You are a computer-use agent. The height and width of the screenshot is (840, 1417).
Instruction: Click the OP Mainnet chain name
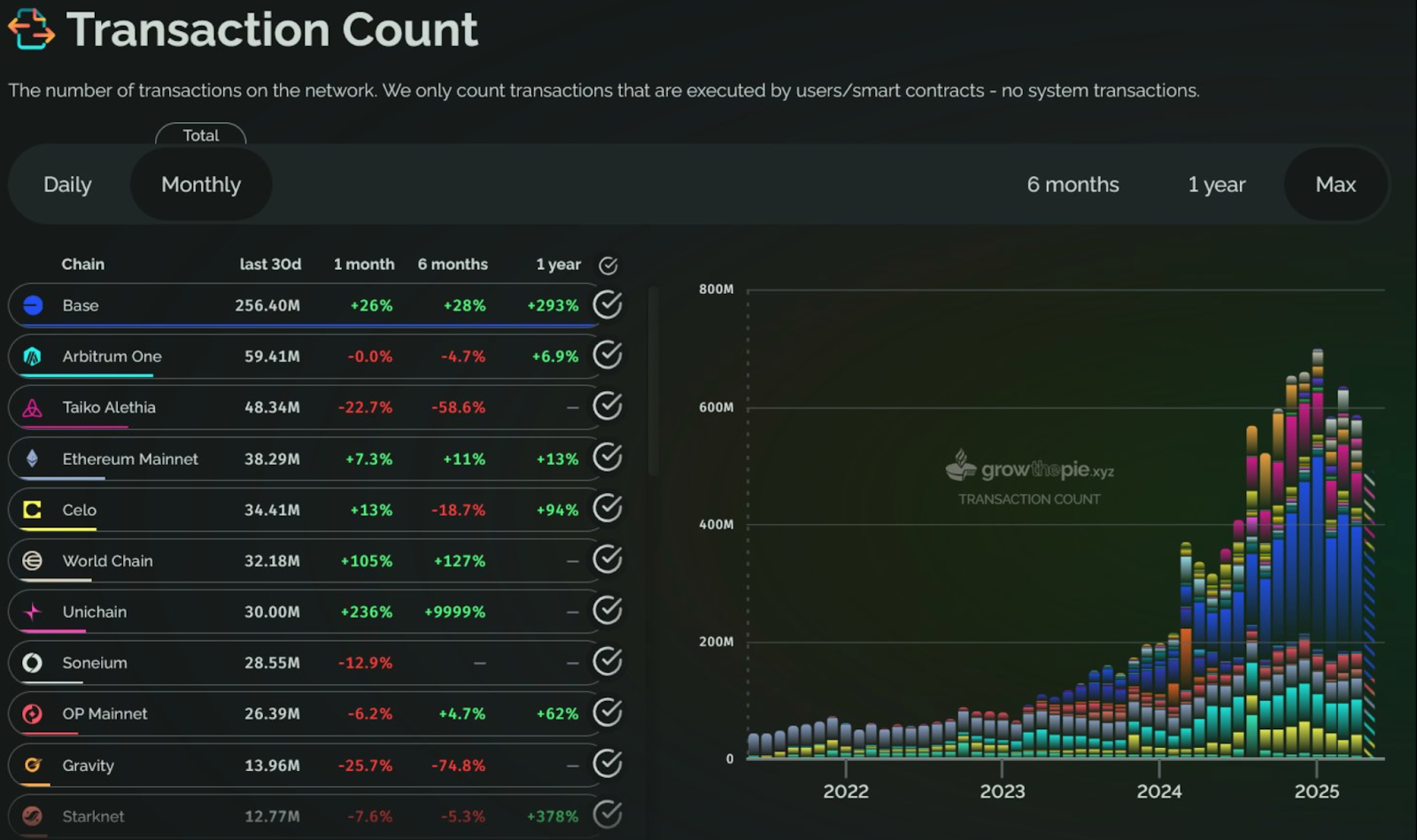(x=105, y=713)
